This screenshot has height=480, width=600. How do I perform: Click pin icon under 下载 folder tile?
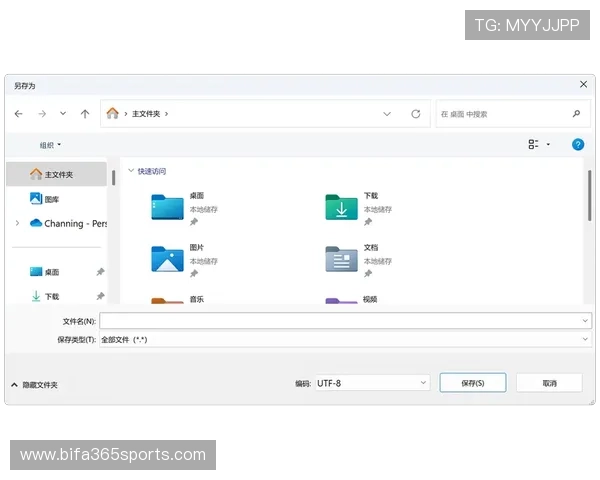[368, 222]
